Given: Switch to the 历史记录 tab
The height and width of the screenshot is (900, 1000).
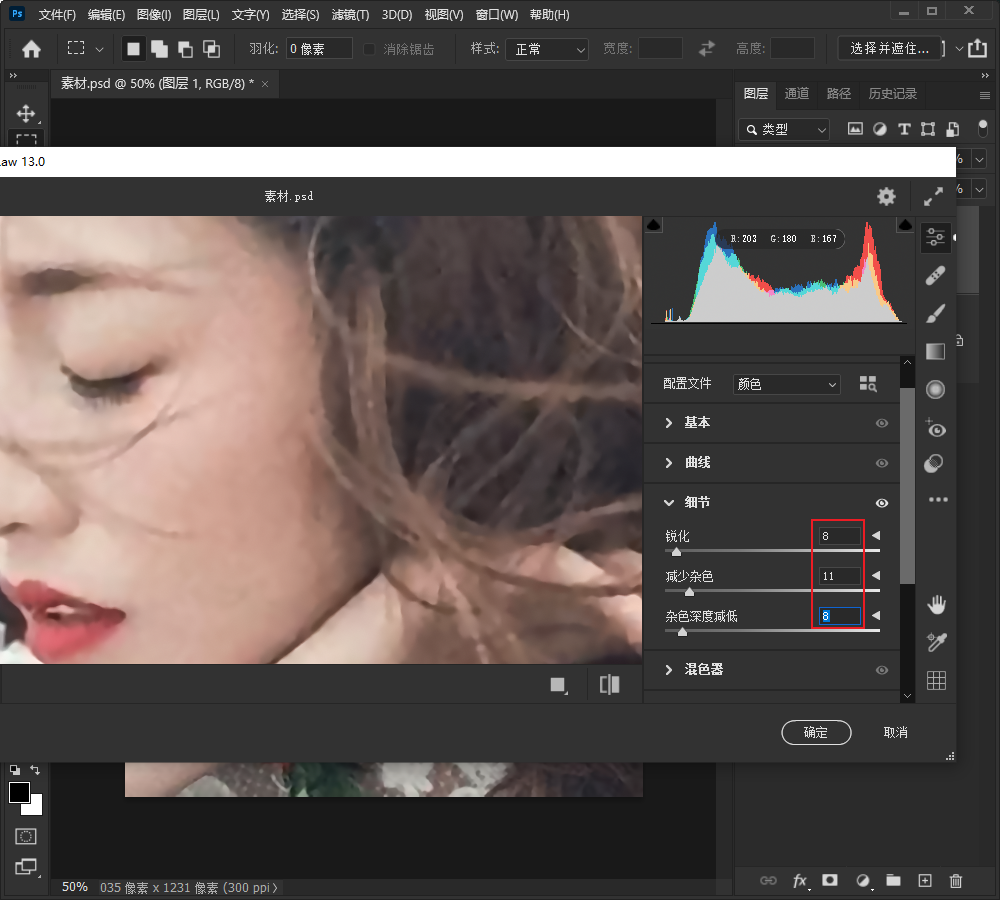Looking at the screenshot, I should pyautogui.click(x=892, y=94).
